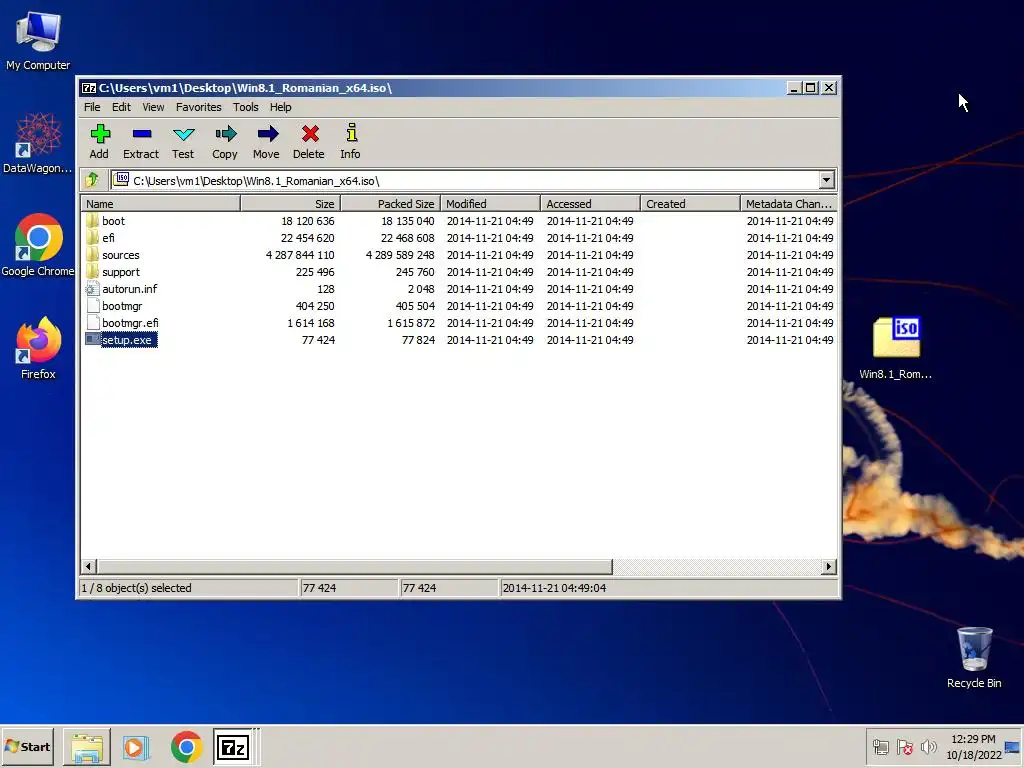The image size is (1024, 768).
Task: Click the Extract toolbar icon
Action: pyautogui.click(x=142, y=135)
